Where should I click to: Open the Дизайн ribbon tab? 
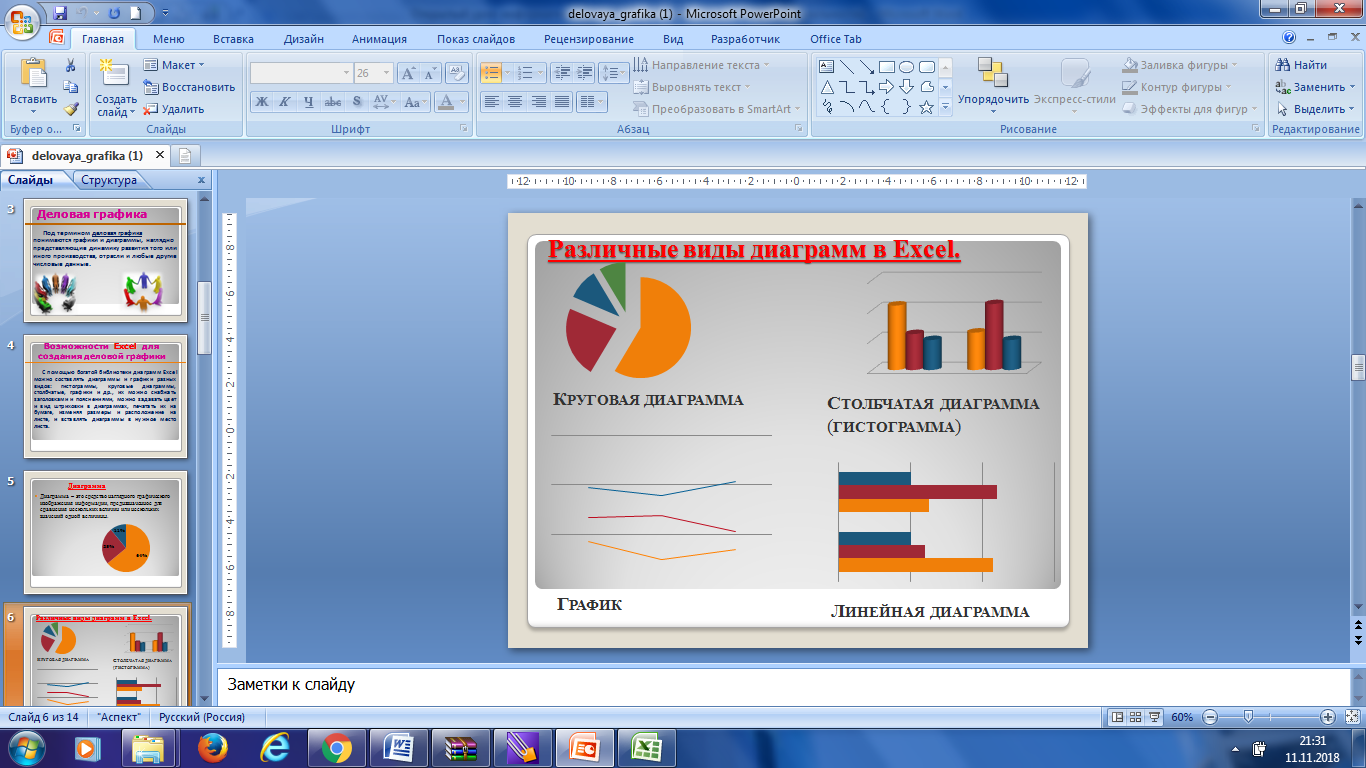pyautogui.click(x=304, y=39)
